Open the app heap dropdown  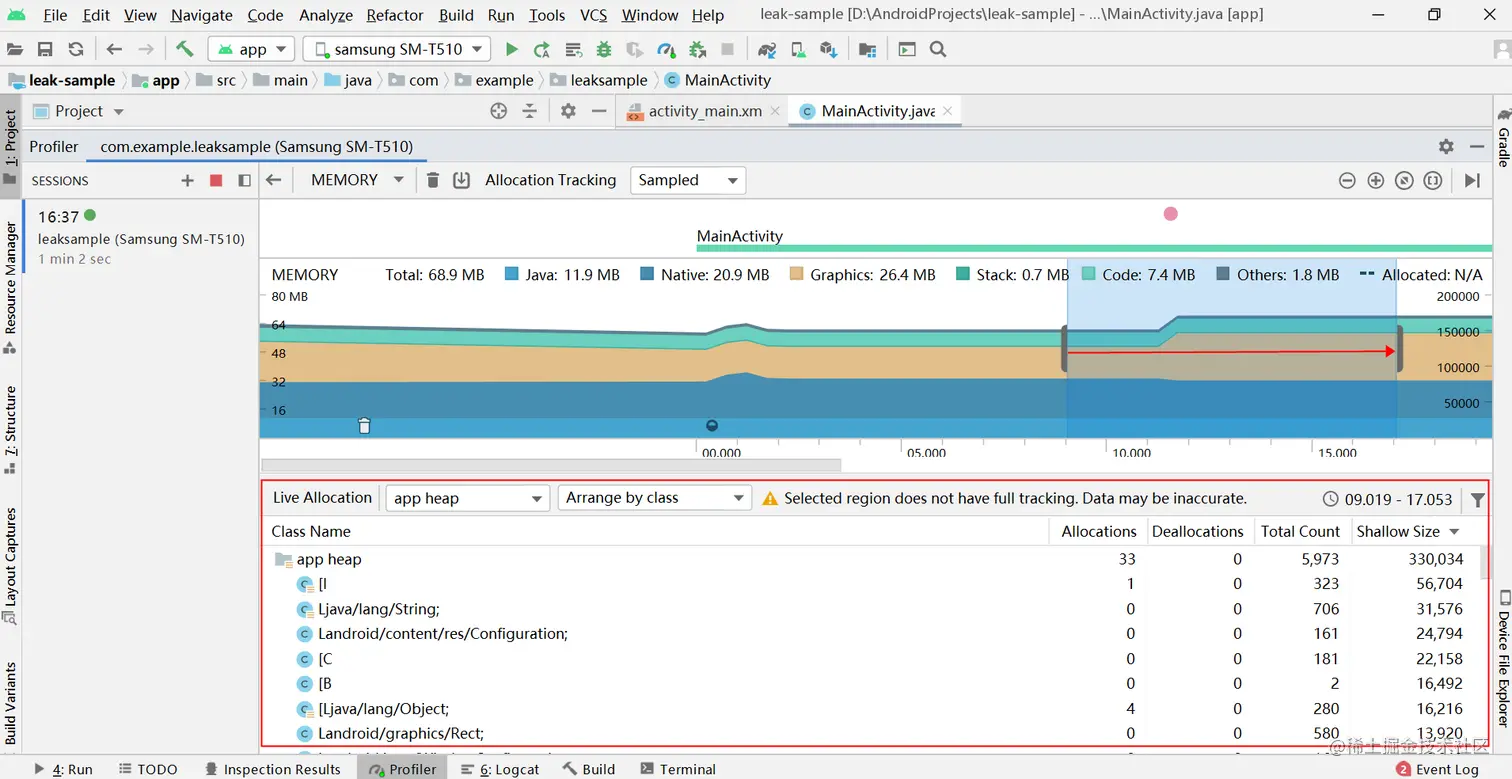click(467, 498)
